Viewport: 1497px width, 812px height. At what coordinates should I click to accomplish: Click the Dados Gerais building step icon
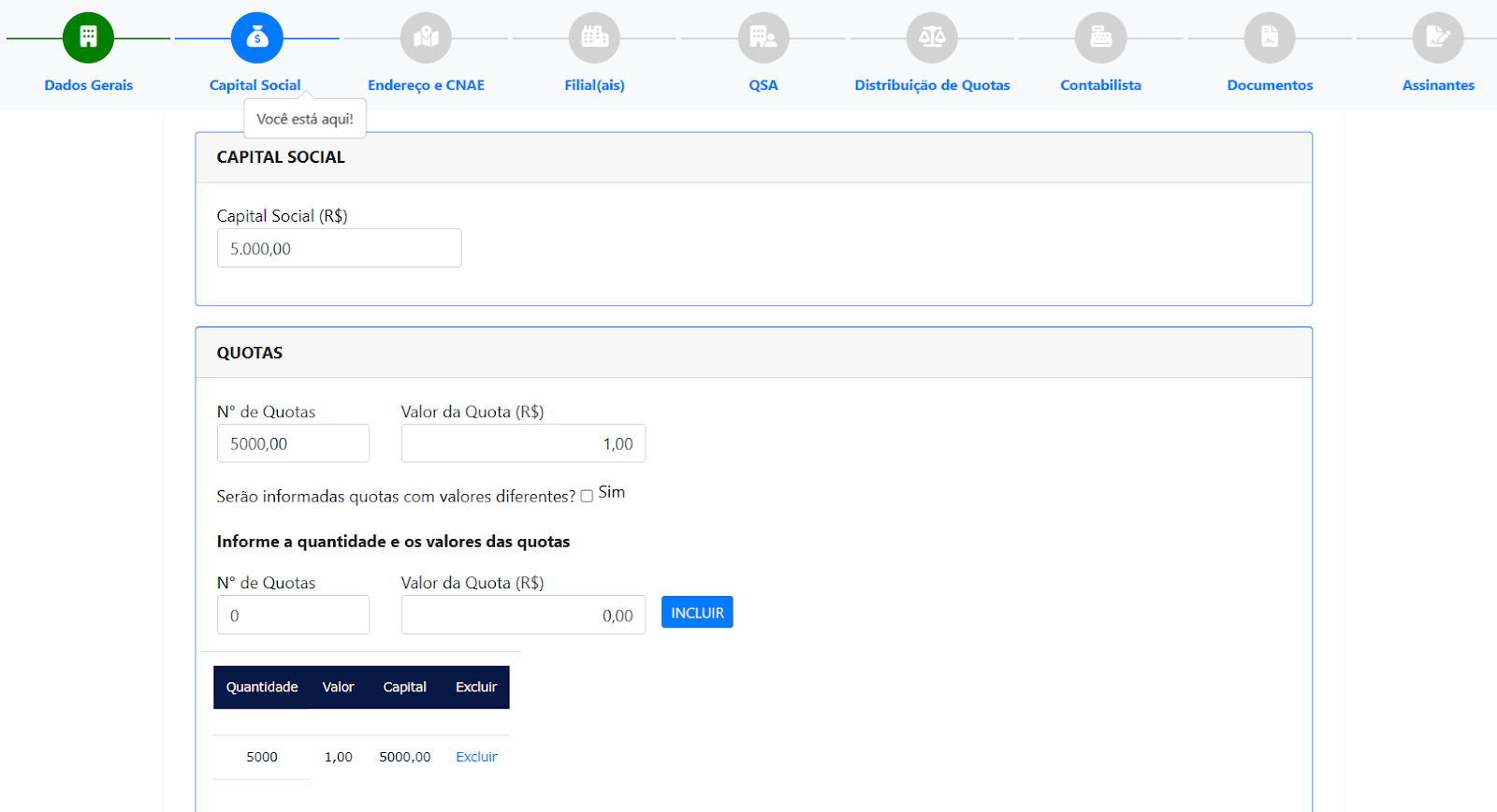tap(88, 37)
